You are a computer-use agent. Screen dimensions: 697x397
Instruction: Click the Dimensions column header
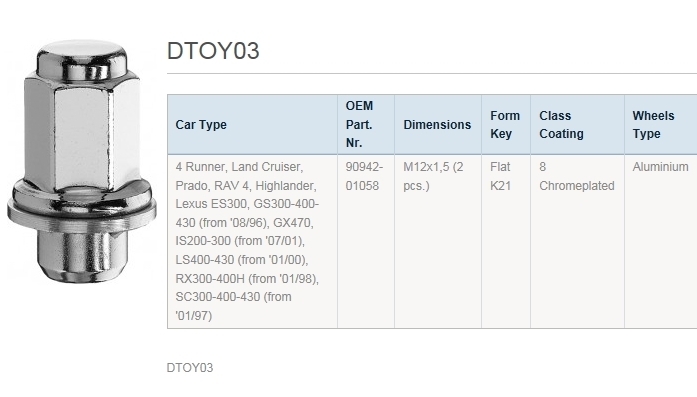tap(438, 124)
